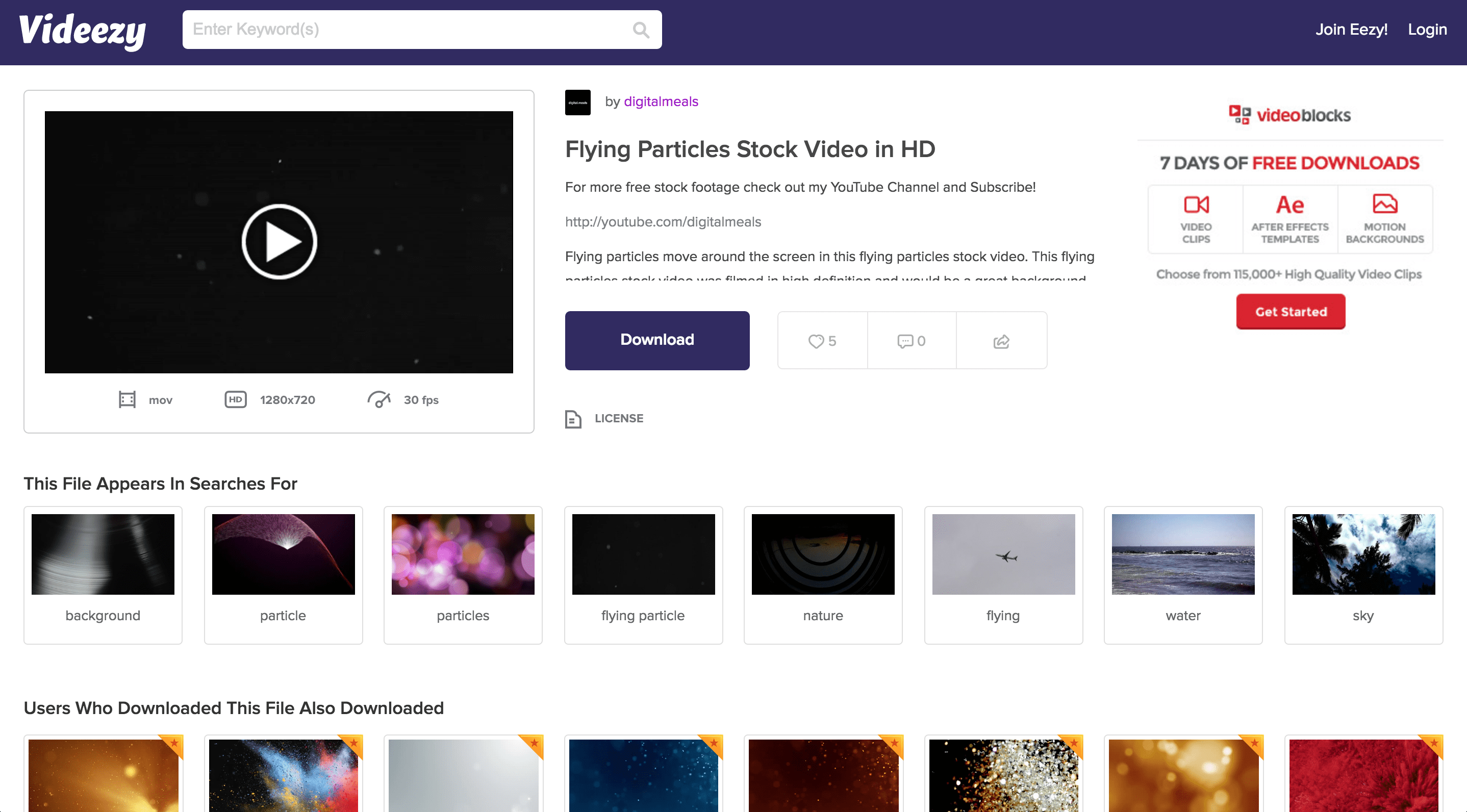
Task: Download the Flying Particles video
Action: (656, 340)
